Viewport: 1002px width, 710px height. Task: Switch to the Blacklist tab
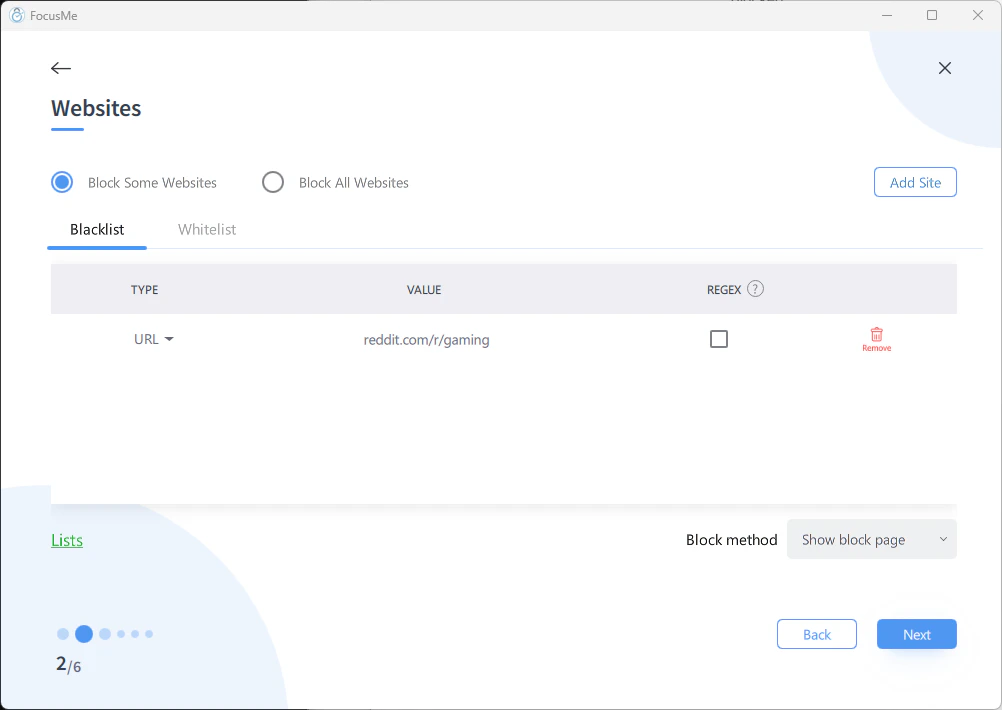(97, 229)
